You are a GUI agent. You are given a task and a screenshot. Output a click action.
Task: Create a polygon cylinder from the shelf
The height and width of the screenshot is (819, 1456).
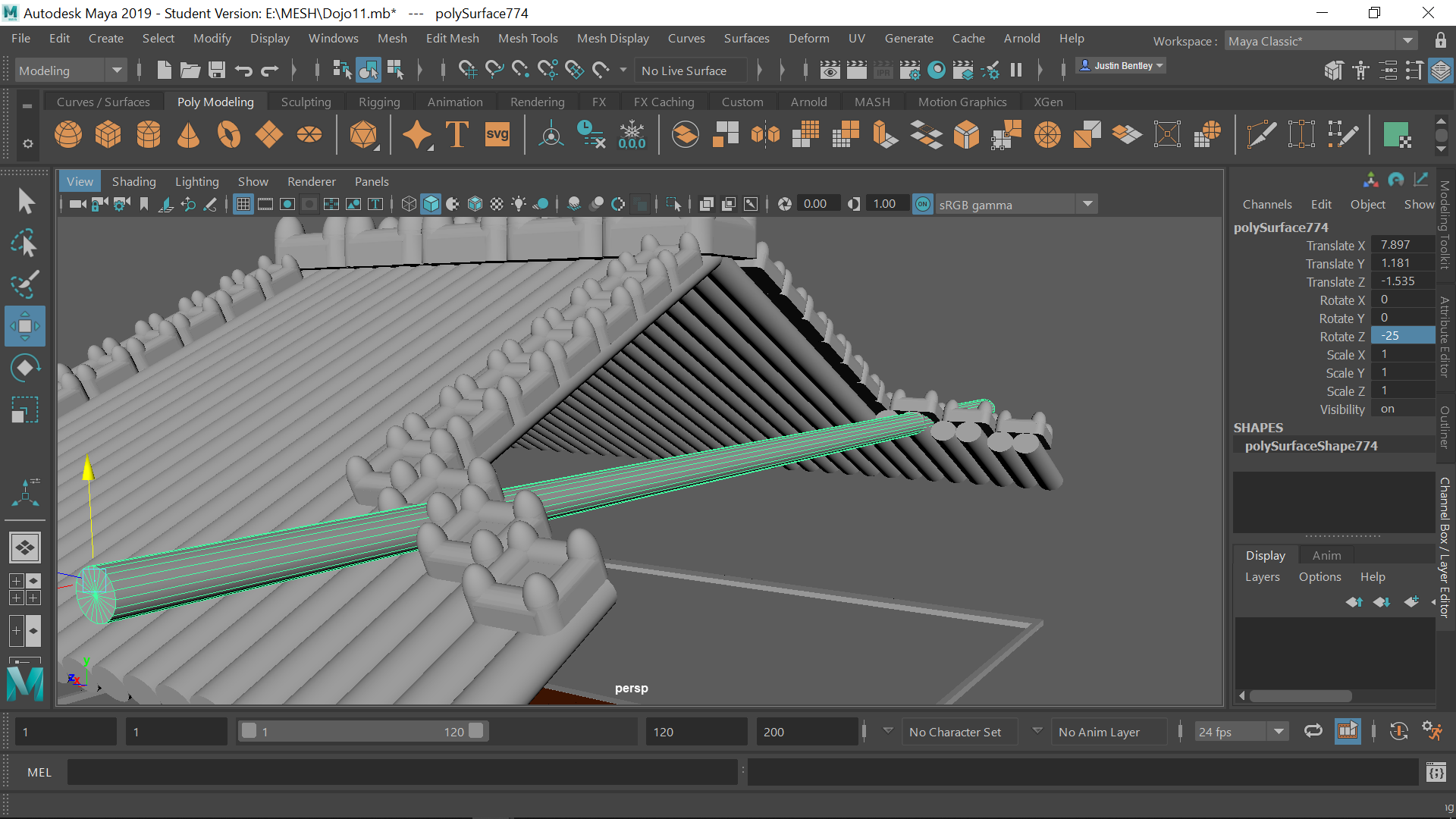tap(149, 135)
